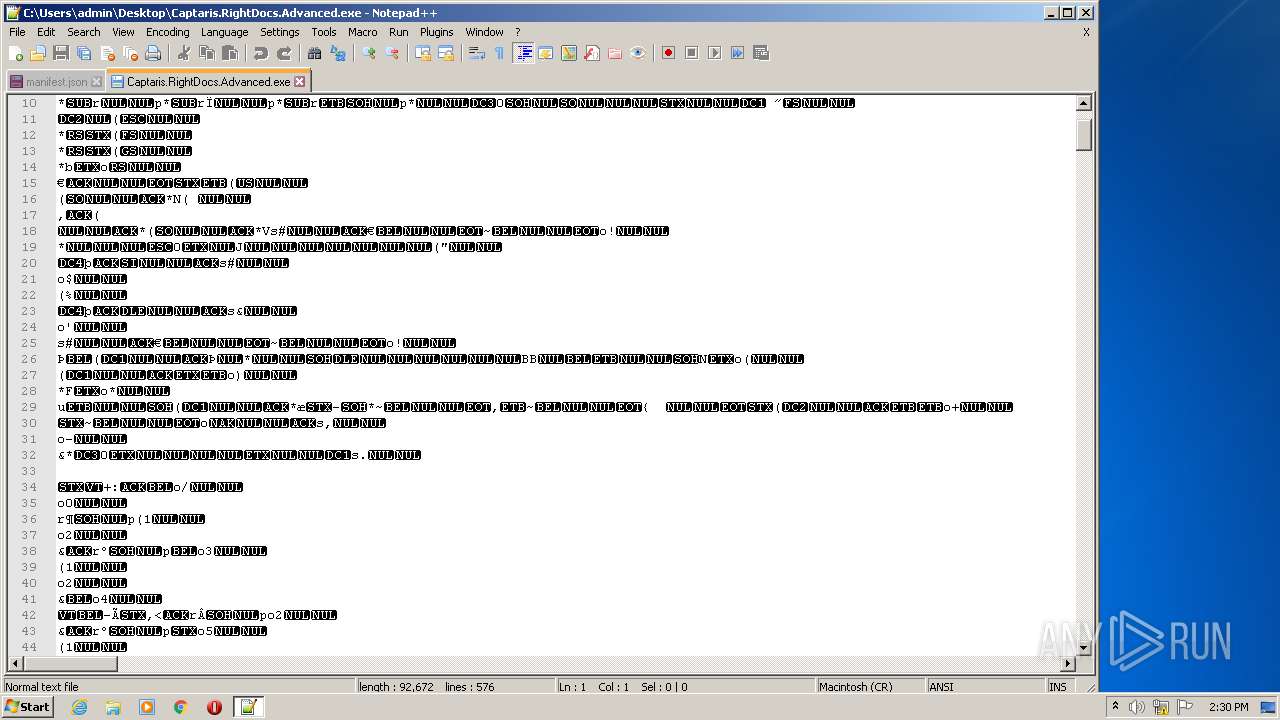Toggle word wrap in the toolbar

[477, 53]
